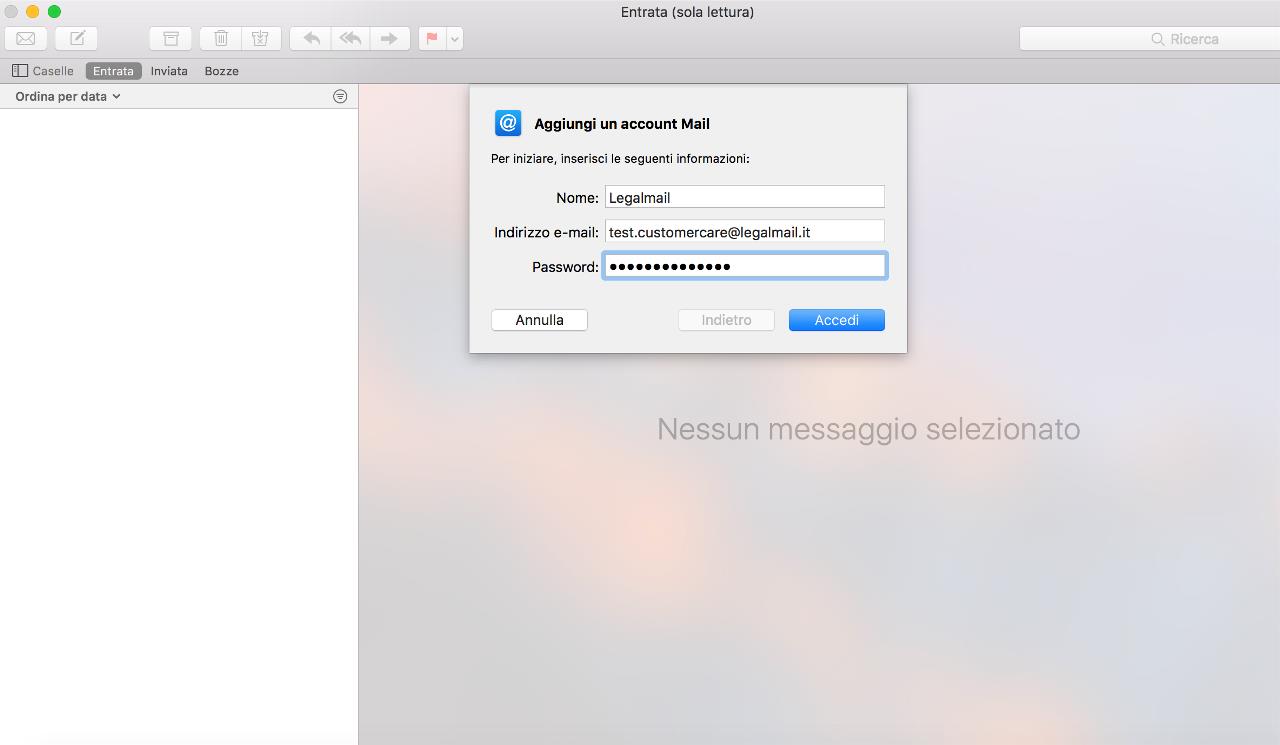
Task: Compose a new message with pencil icon
Action: point(77,39)
